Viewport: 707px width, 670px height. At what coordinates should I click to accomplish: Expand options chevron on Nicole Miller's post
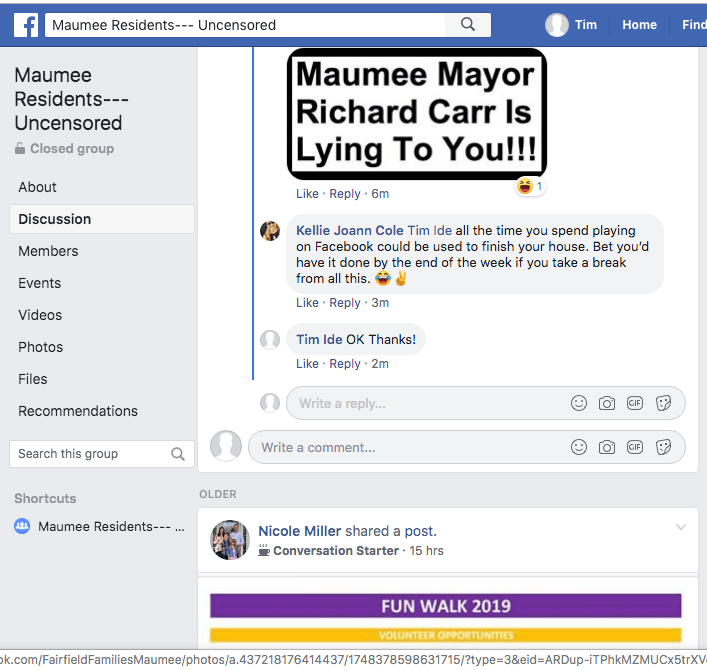click(x=681, y=527)
